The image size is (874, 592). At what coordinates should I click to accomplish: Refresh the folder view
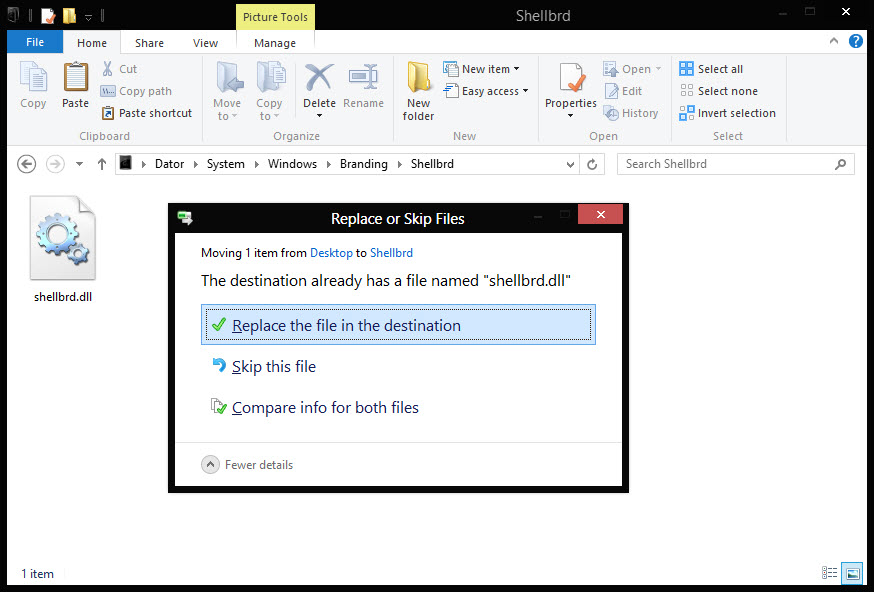[x=592, y=164]
